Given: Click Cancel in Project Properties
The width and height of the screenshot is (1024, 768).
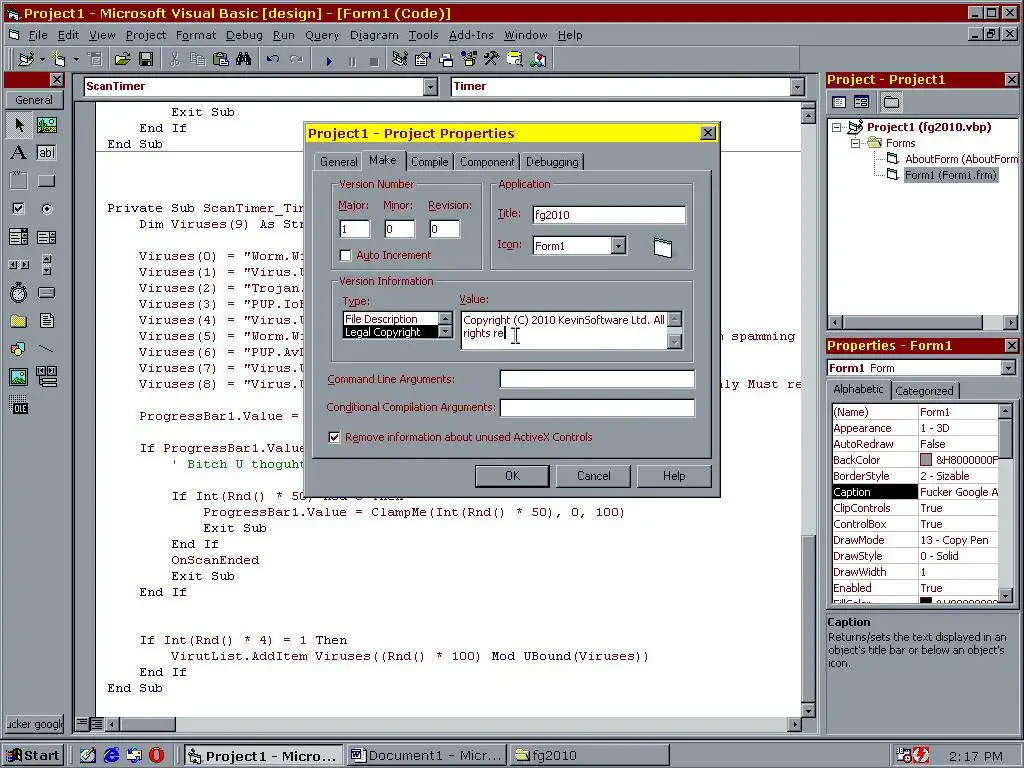Looking at the screenshot, I should [x=593, y=476].
